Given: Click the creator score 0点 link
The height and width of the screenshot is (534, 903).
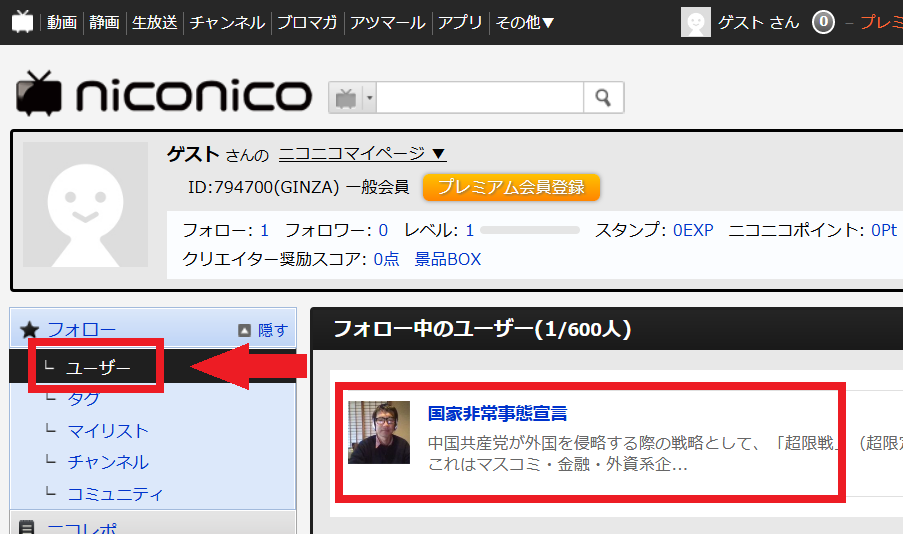Looking at the screenshot, I should (386, 259).
